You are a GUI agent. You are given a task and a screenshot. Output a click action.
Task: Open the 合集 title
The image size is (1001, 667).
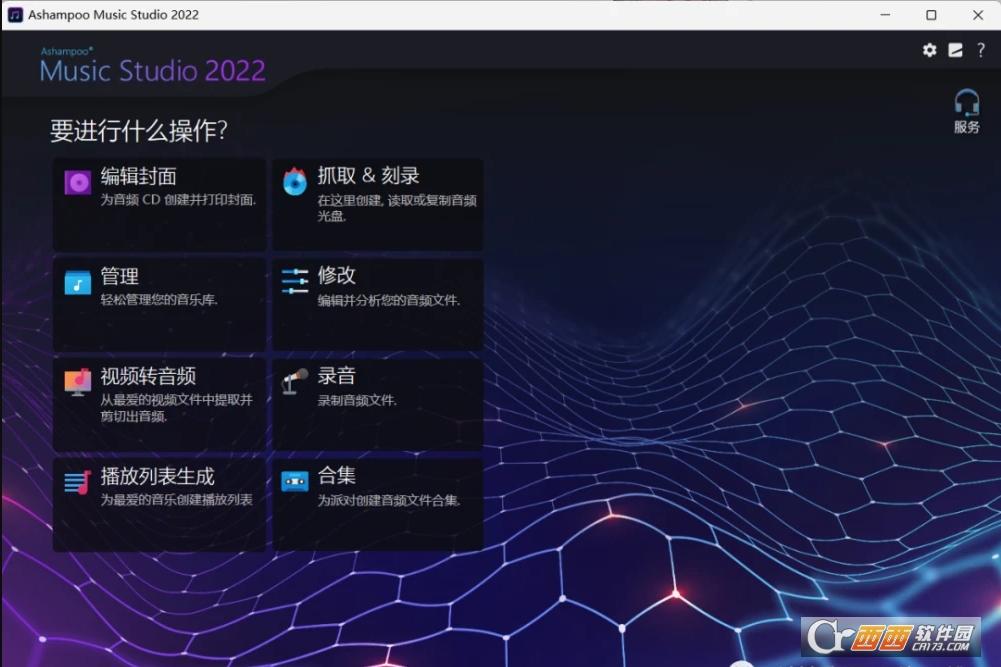pyautogui.click(x=336, y=475)
